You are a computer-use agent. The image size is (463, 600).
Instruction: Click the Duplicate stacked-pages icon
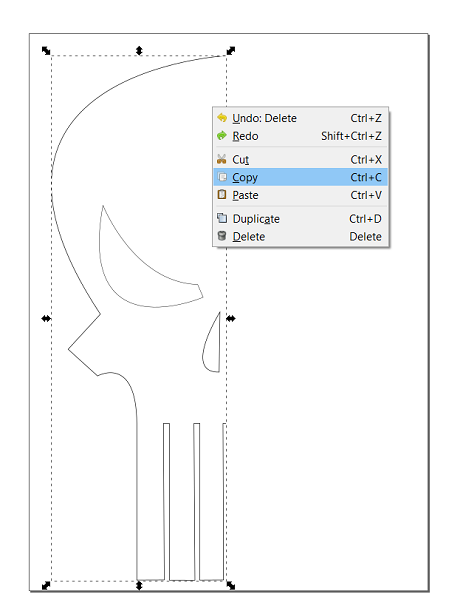click(x=222, y=218)
